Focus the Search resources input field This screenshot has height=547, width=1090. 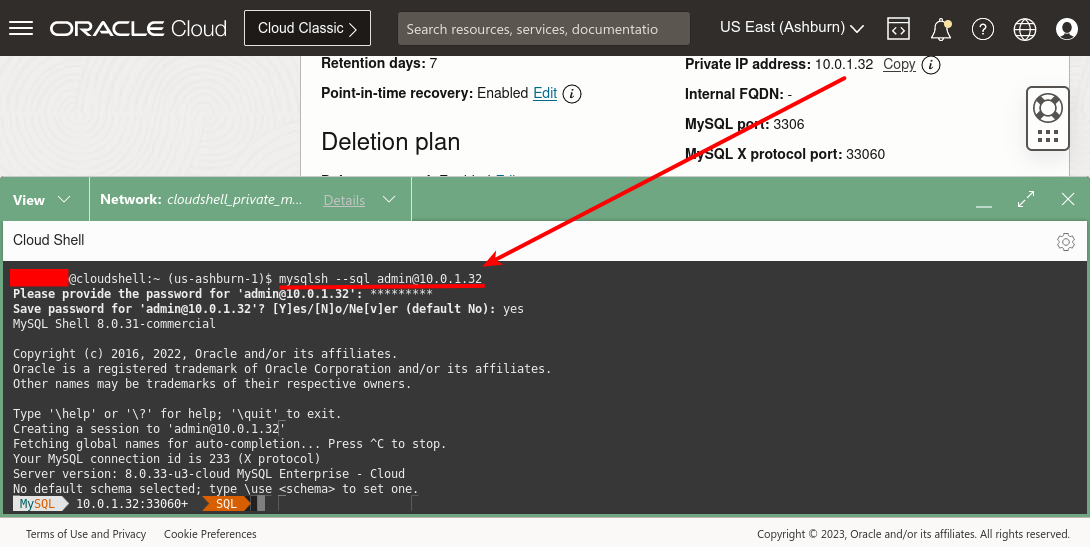point(544,28)
